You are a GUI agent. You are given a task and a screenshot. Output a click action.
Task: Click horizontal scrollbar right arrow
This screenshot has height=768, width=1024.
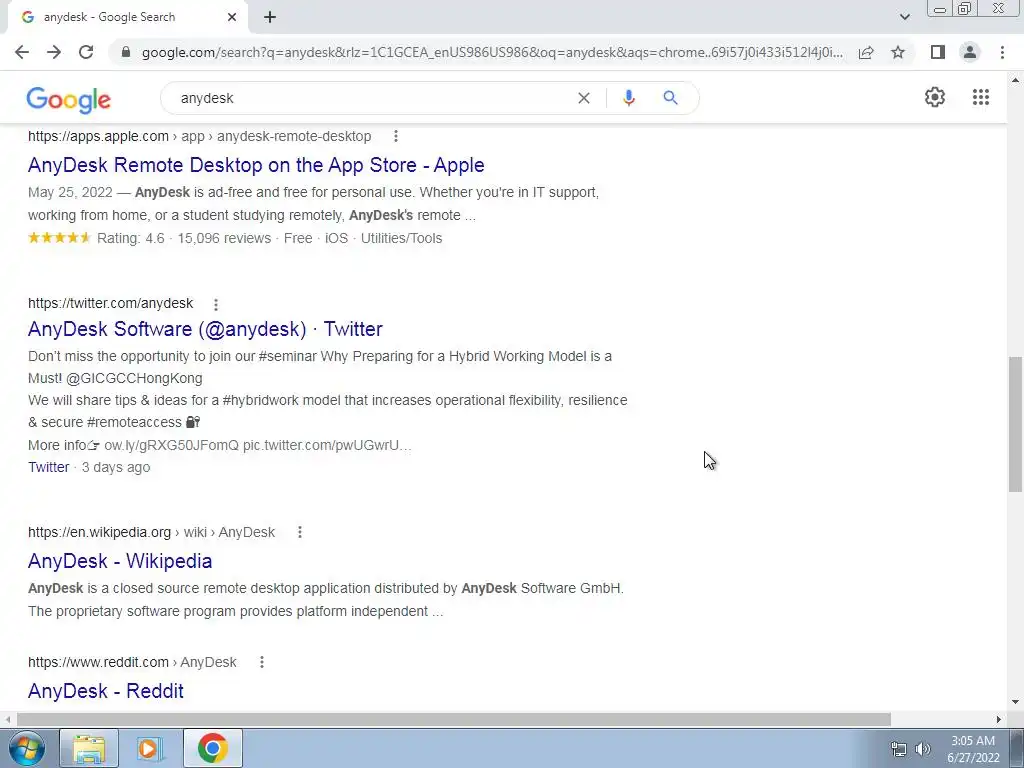[x=999, y=719]
